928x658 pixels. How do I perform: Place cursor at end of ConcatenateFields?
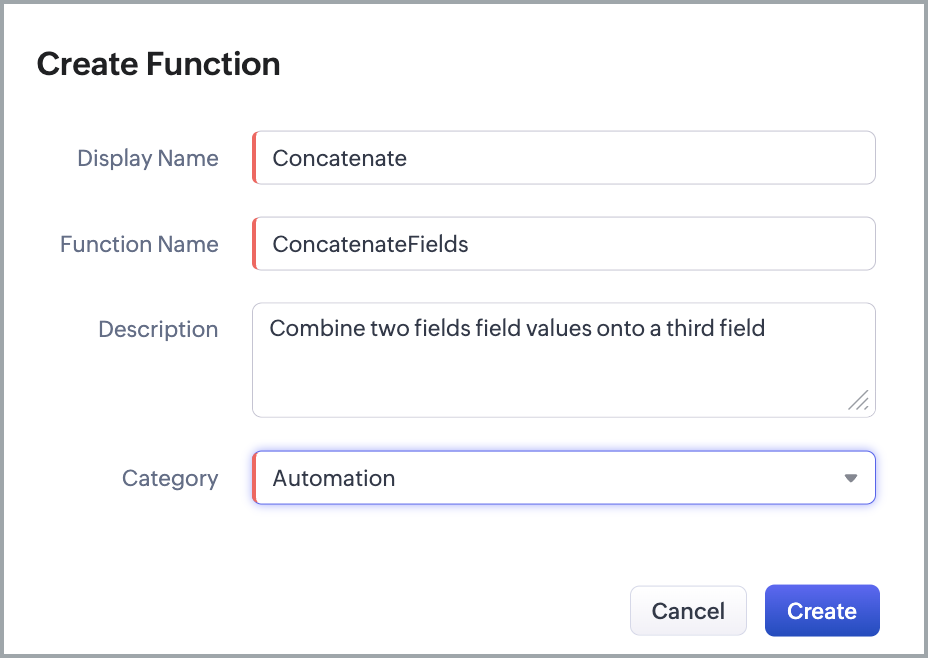pyautogui.click(x=470, y=244)
